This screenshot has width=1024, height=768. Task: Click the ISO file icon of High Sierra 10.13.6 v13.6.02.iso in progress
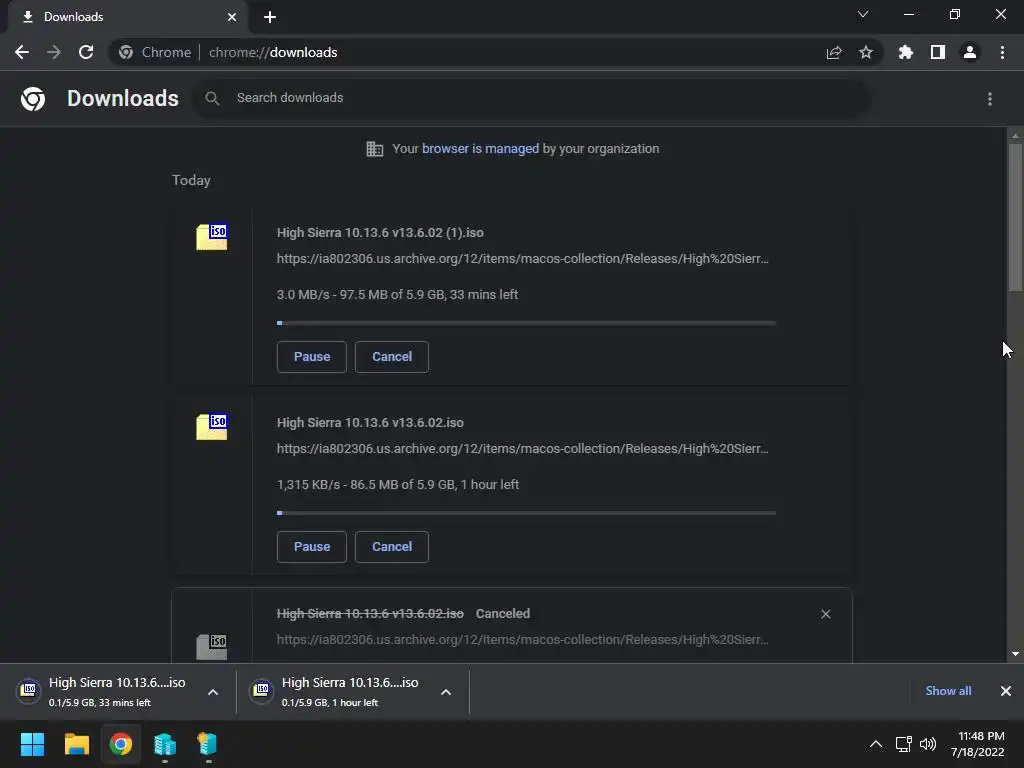pyautogui.click(x=212, y=427)
